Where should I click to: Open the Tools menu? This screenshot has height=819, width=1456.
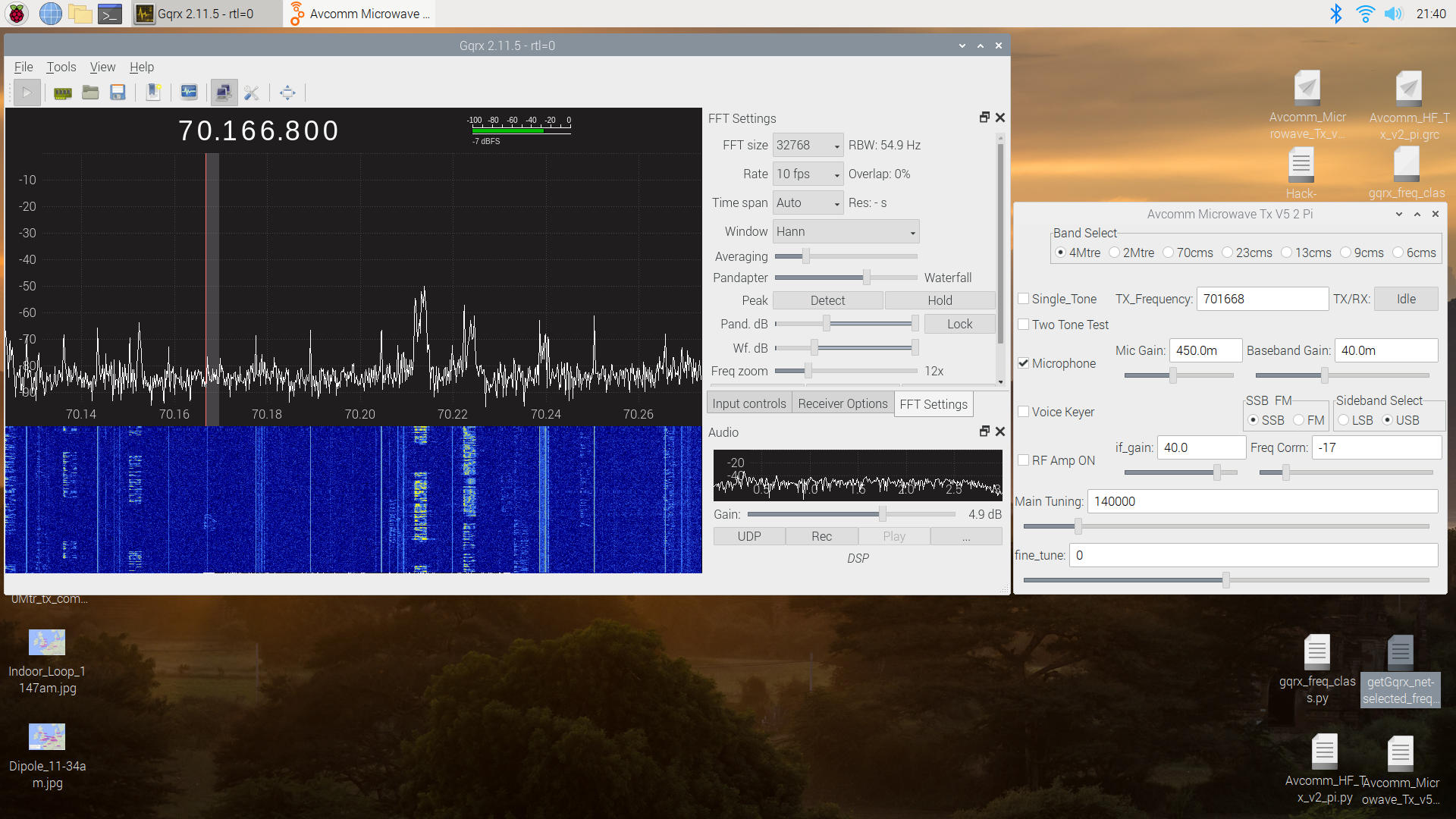[61, 67]
